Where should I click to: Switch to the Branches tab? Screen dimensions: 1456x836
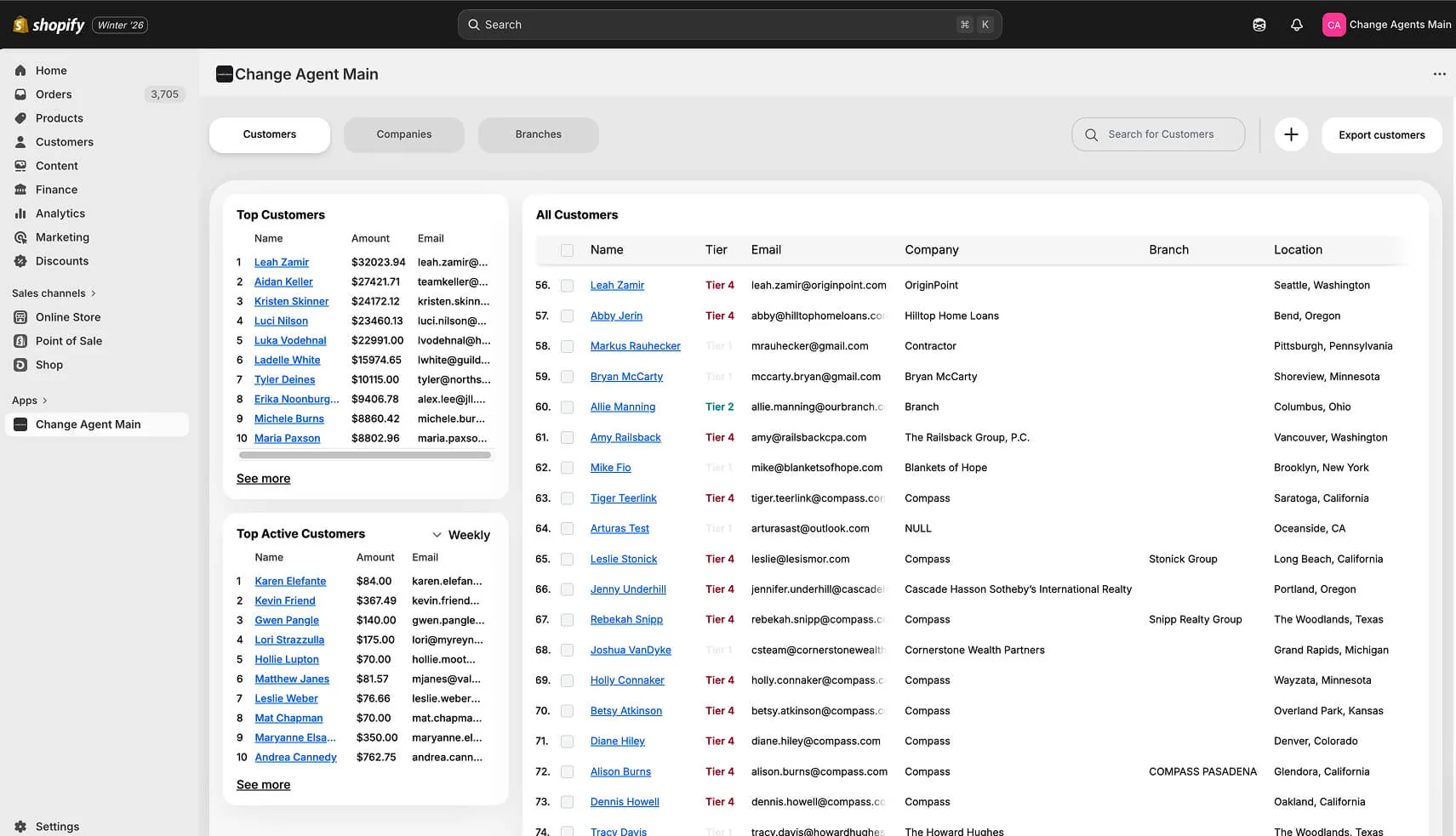[x=539, y=134]
